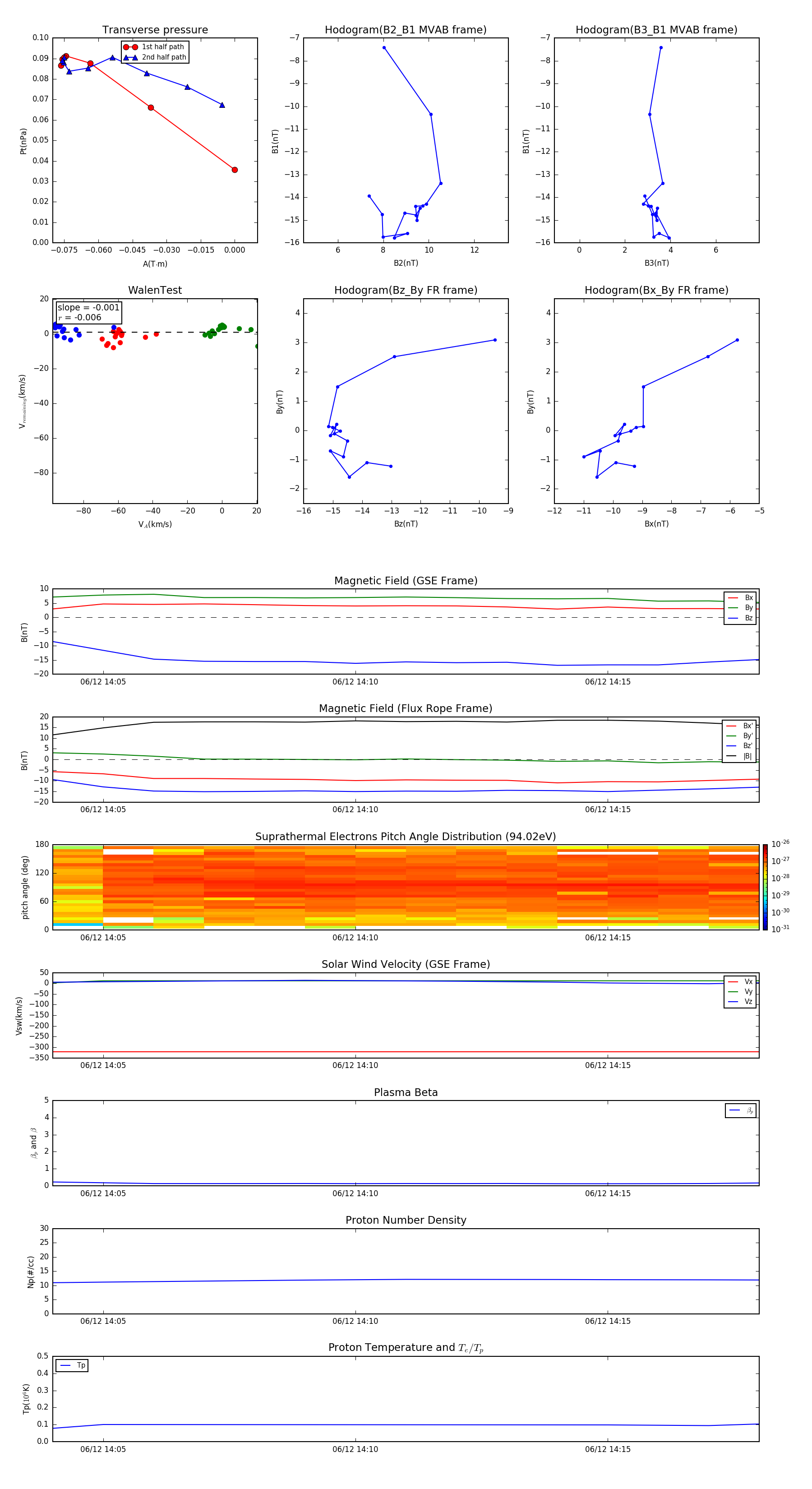812x1489 pixels.
Task: Click the red data point at A=0.000
Action: click(x=235, y=170)
